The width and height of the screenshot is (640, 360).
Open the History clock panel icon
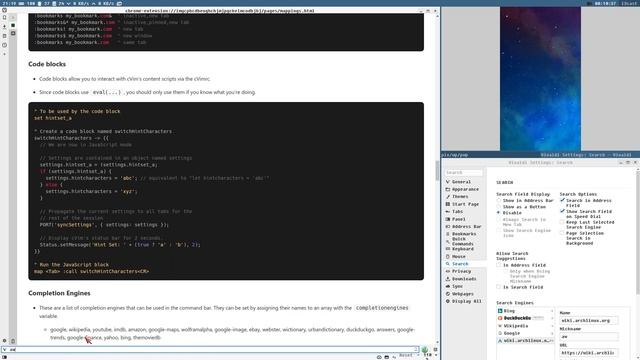coord(4,45)
